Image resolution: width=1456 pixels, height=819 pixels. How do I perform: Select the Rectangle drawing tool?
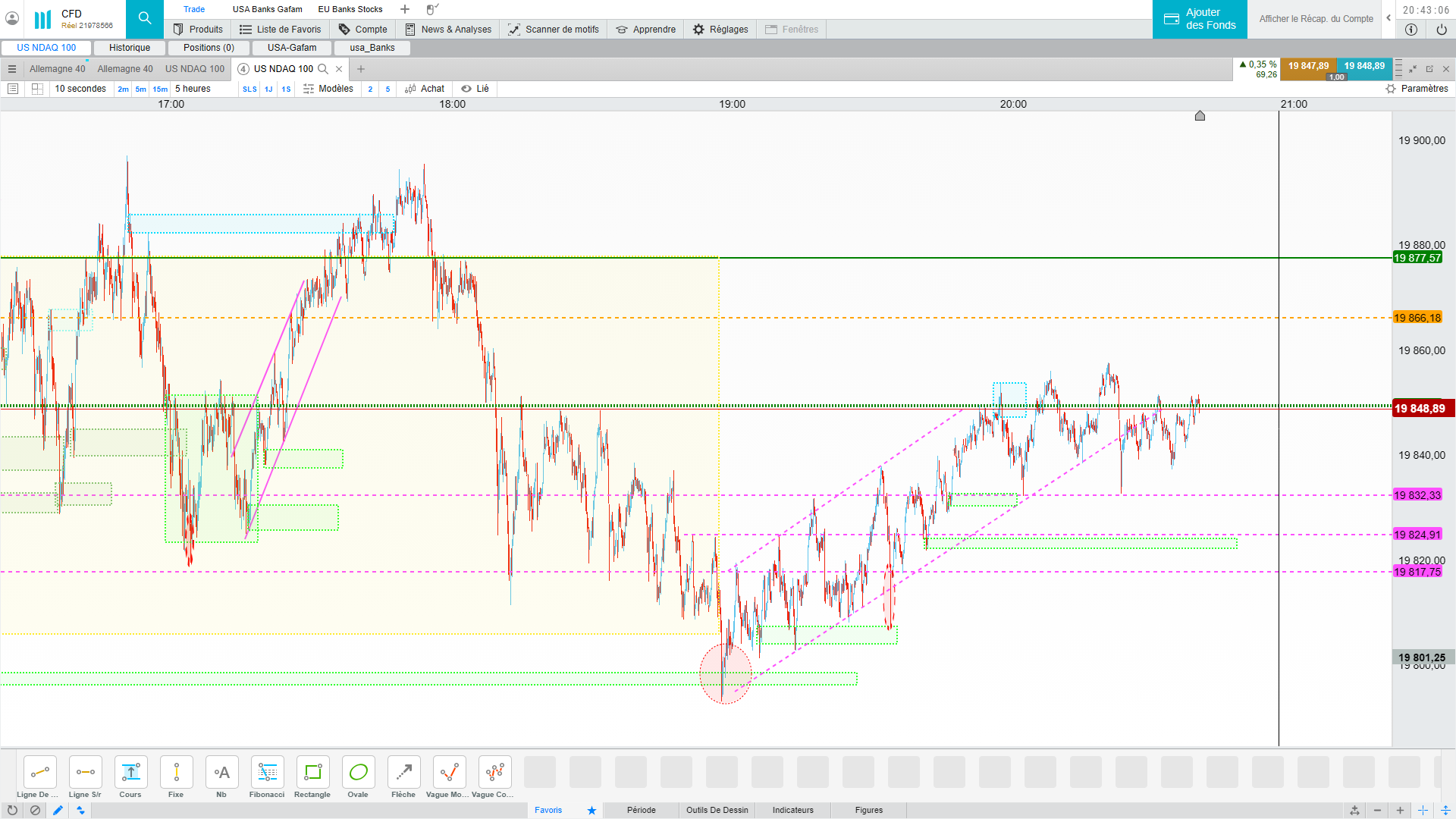click(312, 773)
